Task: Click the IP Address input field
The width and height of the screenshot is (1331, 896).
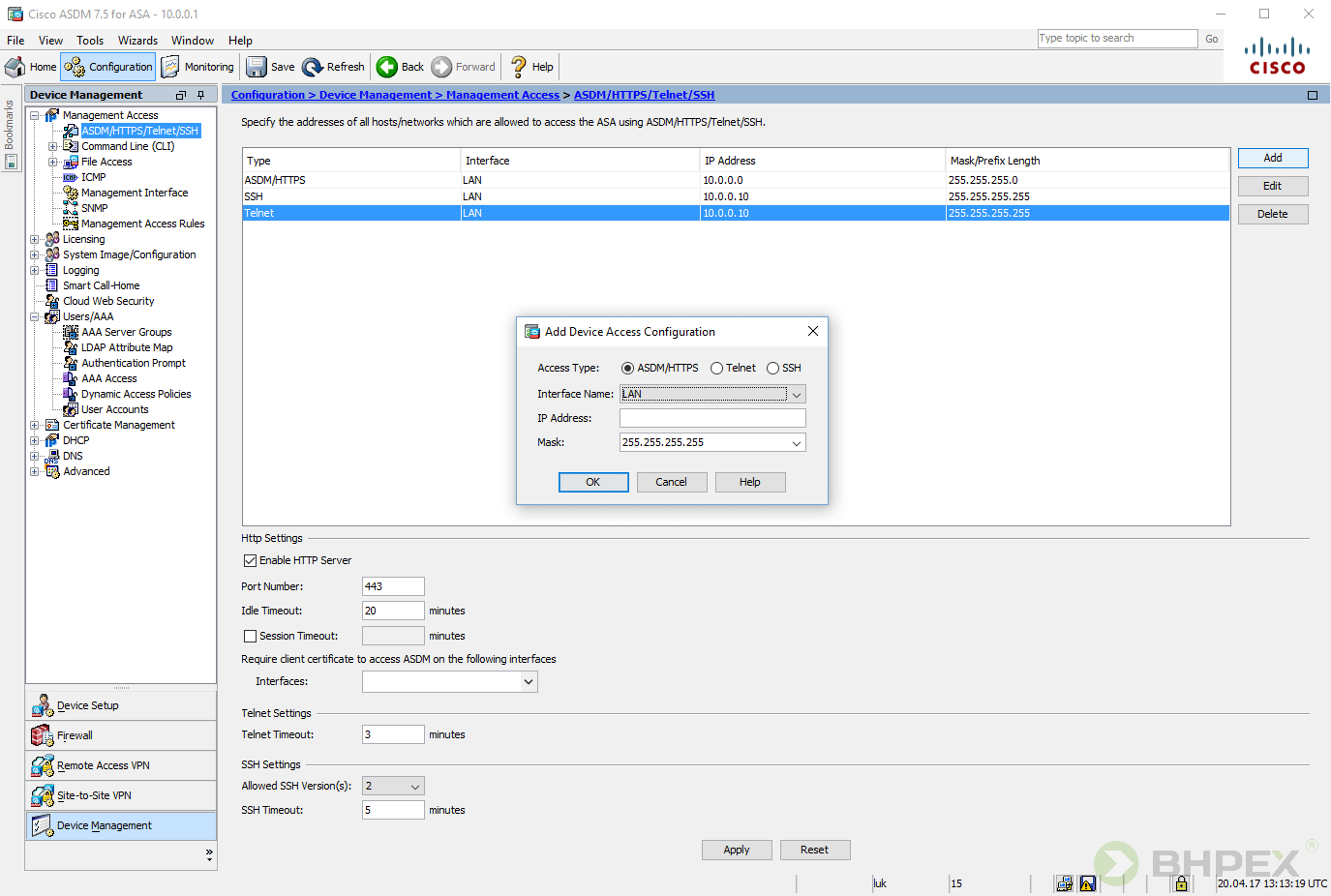Action: pyautogui.click(x=712, y=418)
